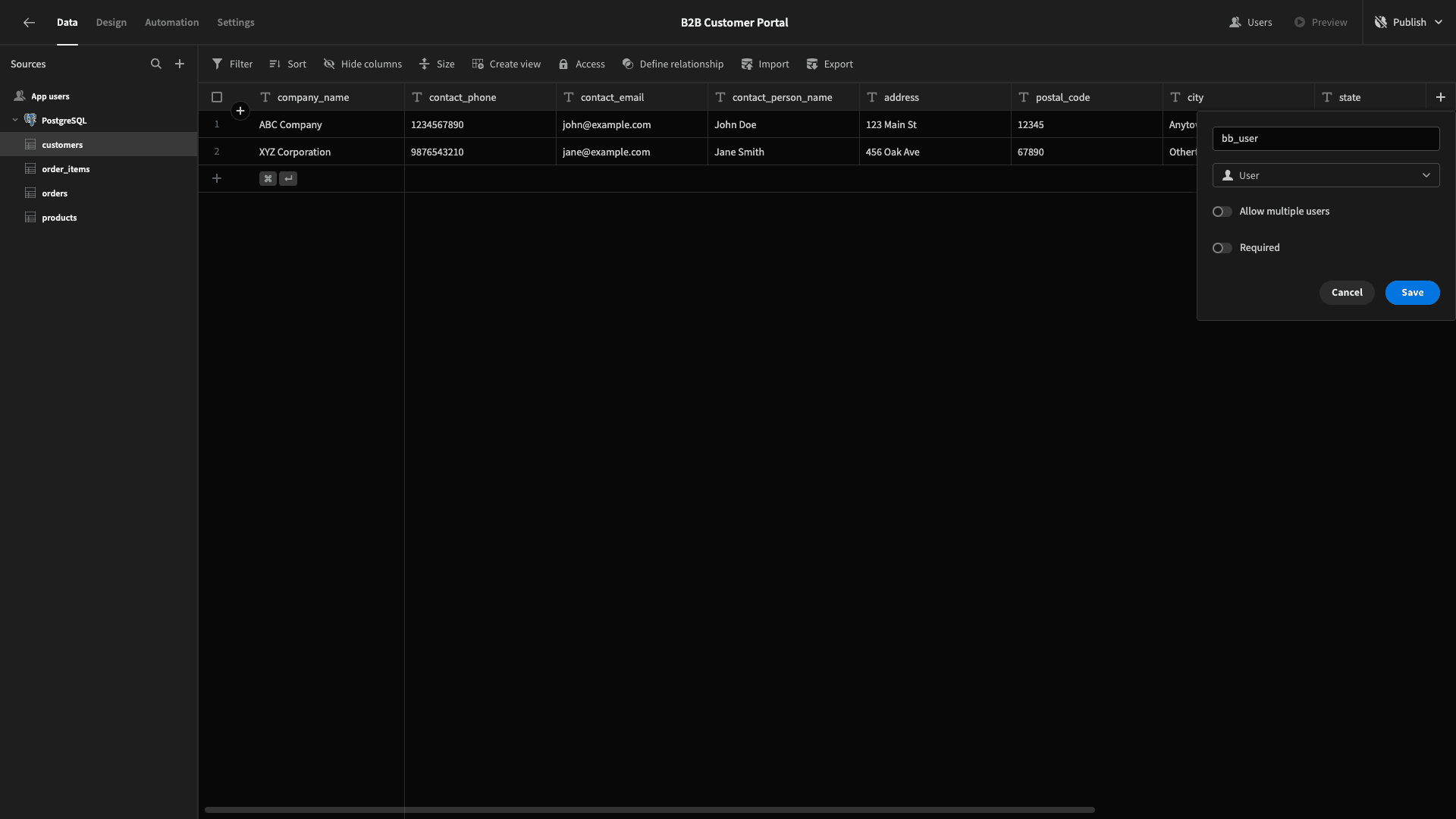Open Define relationship dialog
The height and width of the screenshot is (819, 1456).
(673, 64)
